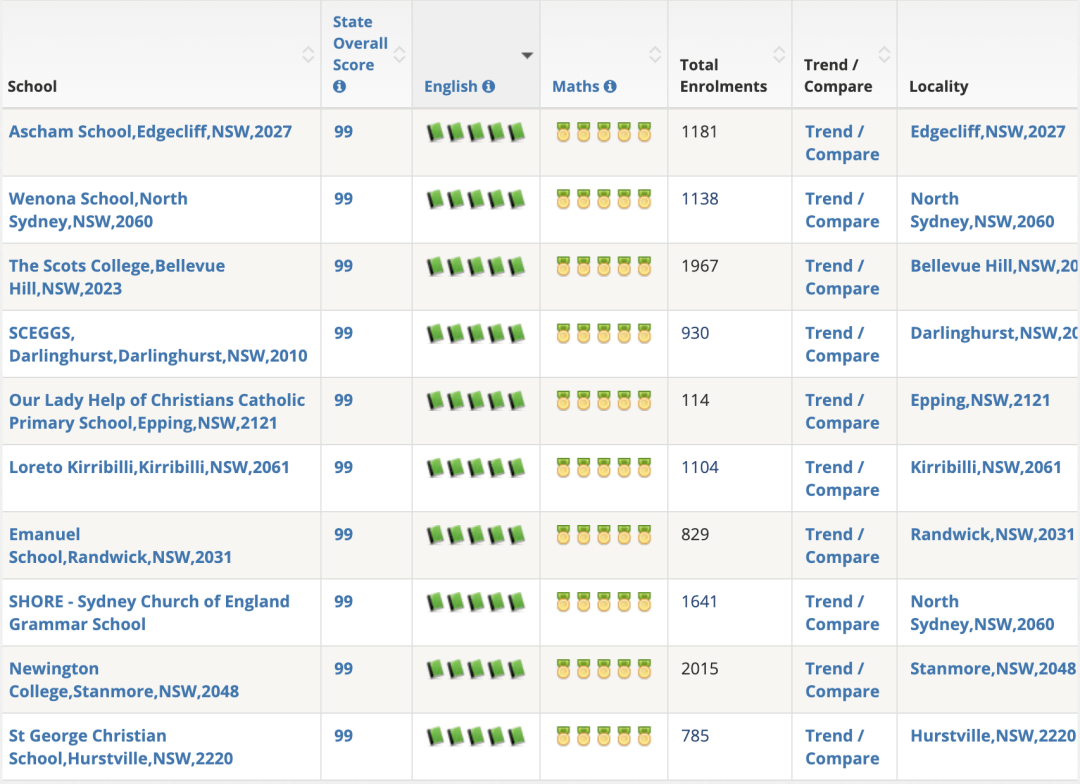
Task: Click score 99 in The Scots College row
Action: tap(343, 266)
